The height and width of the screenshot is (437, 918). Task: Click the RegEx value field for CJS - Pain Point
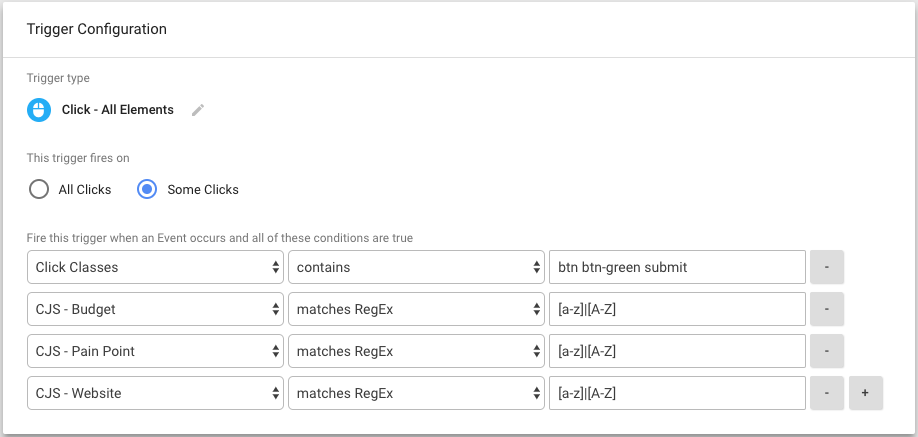coord(677,351)
